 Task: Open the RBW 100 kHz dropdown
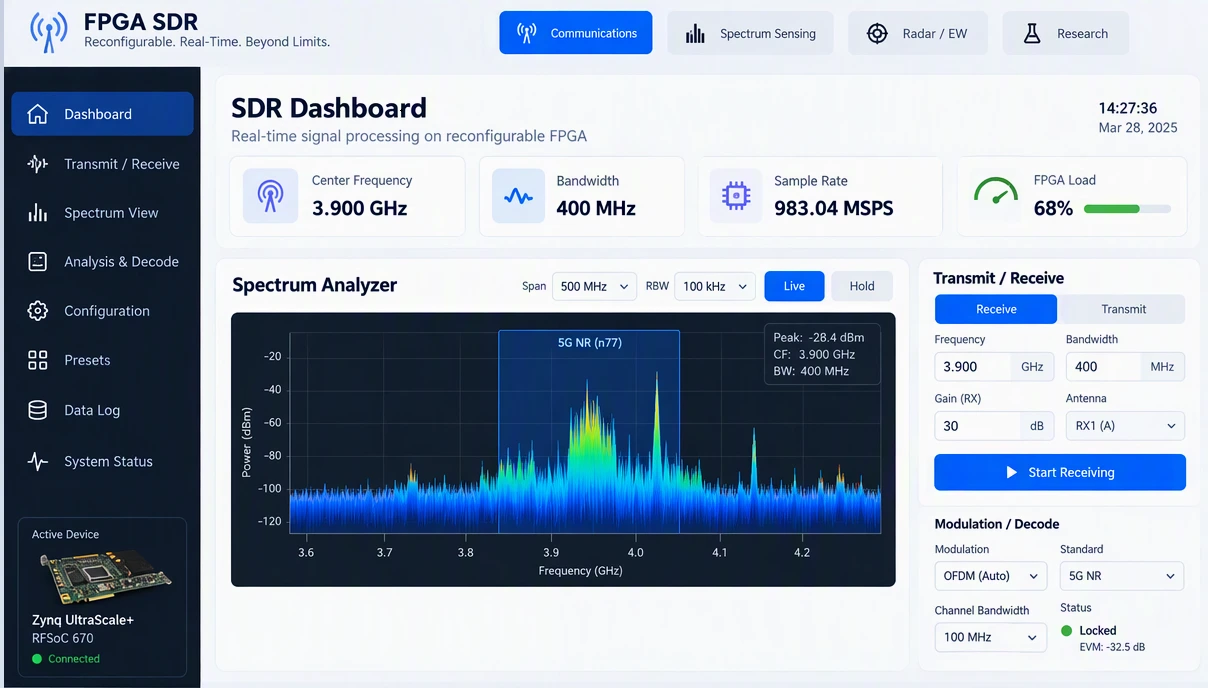[x=715, y=286]
